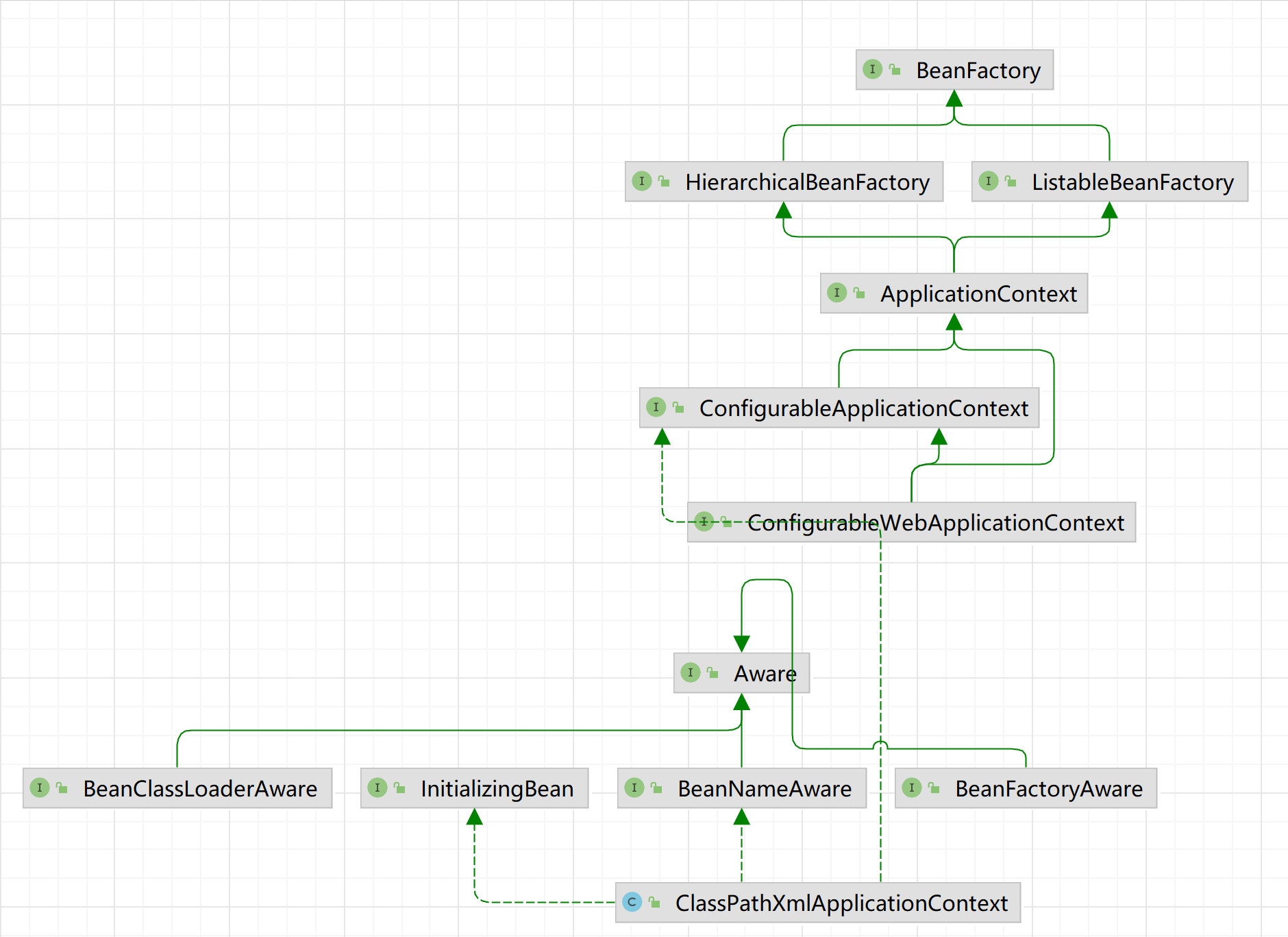
Task: Click the interface icon of ApplicationContext
Action: (x=837, y=293)
